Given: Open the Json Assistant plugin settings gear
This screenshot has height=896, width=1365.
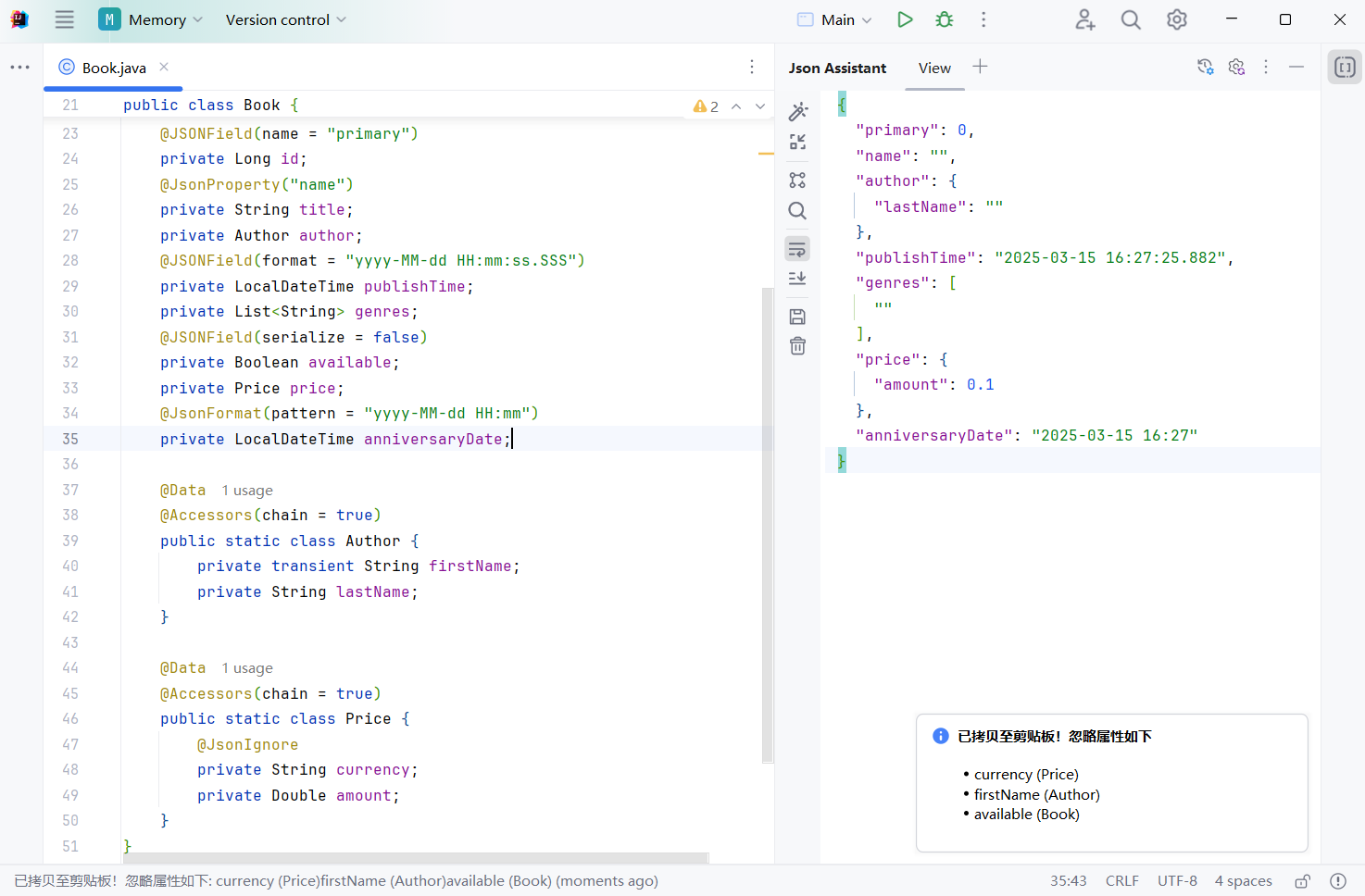Looking at the screenshot, I should coord(1236,67).
